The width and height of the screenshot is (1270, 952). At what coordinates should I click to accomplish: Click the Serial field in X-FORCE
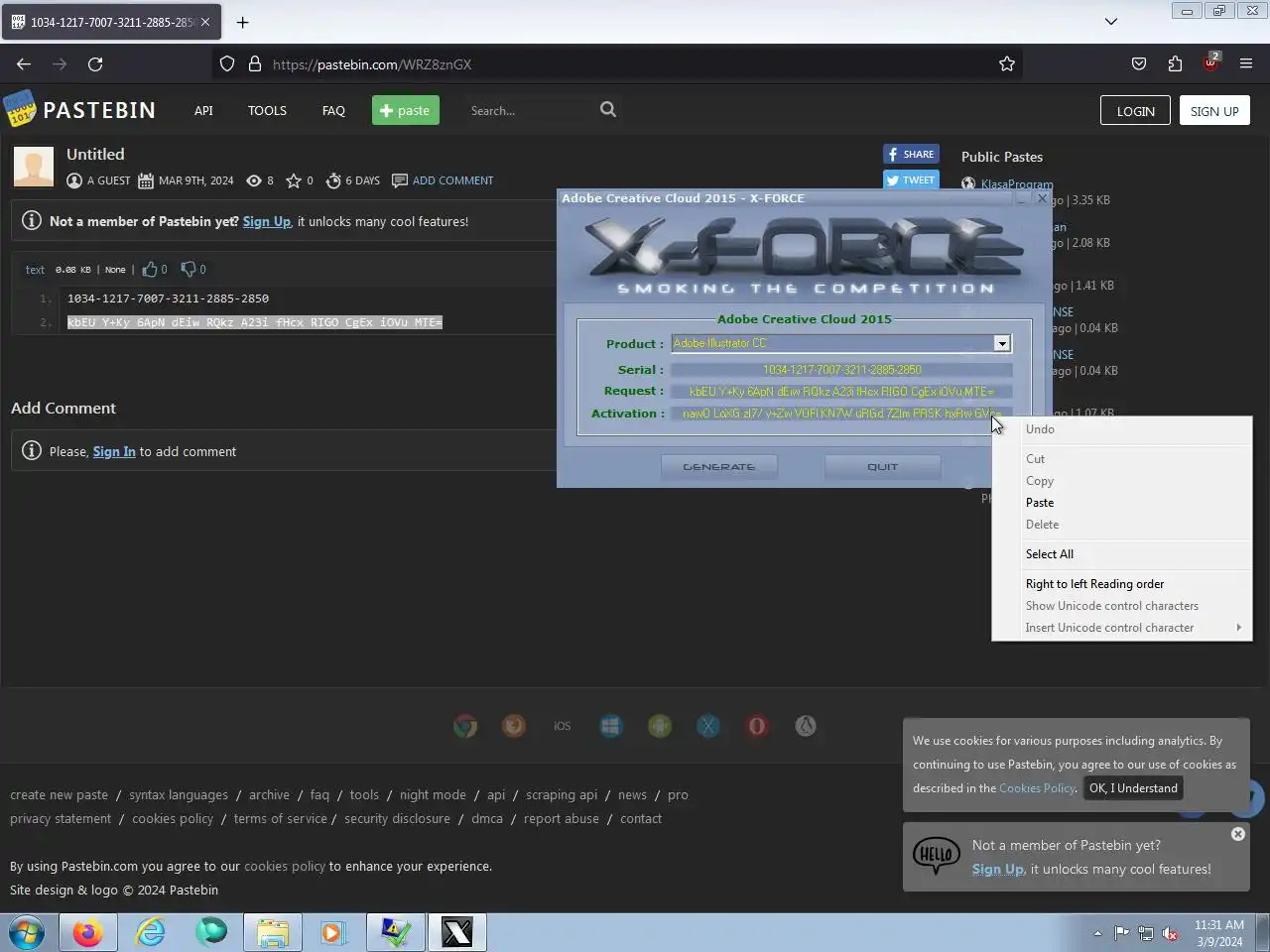click(841, 370)
